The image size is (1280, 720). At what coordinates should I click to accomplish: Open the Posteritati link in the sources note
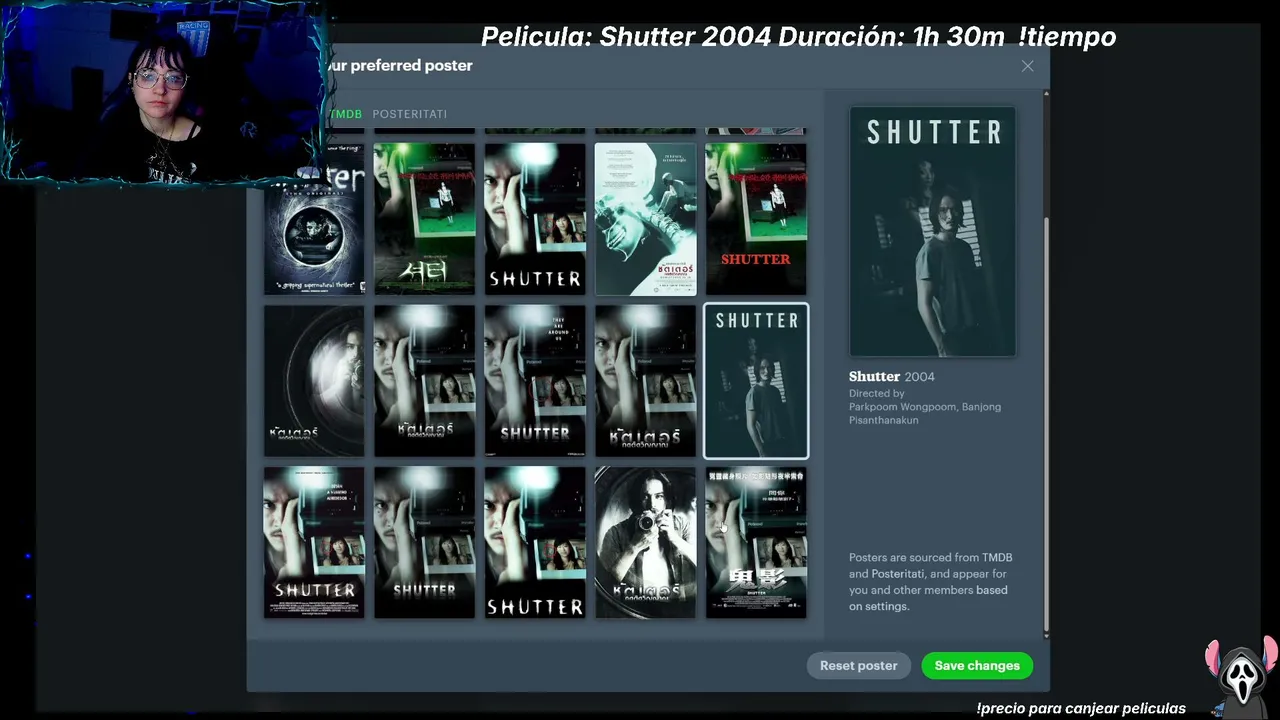pyautogui.click(x=898, y=574)
